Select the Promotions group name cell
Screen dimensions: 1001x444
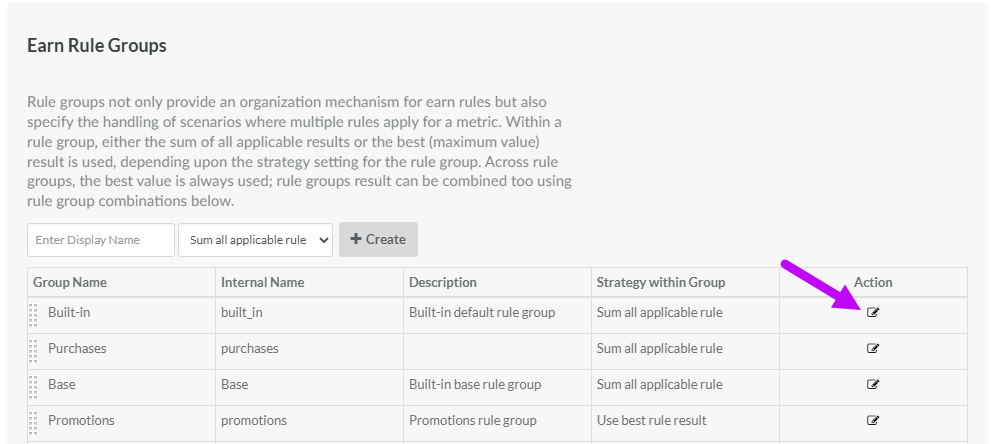point(81,420)
